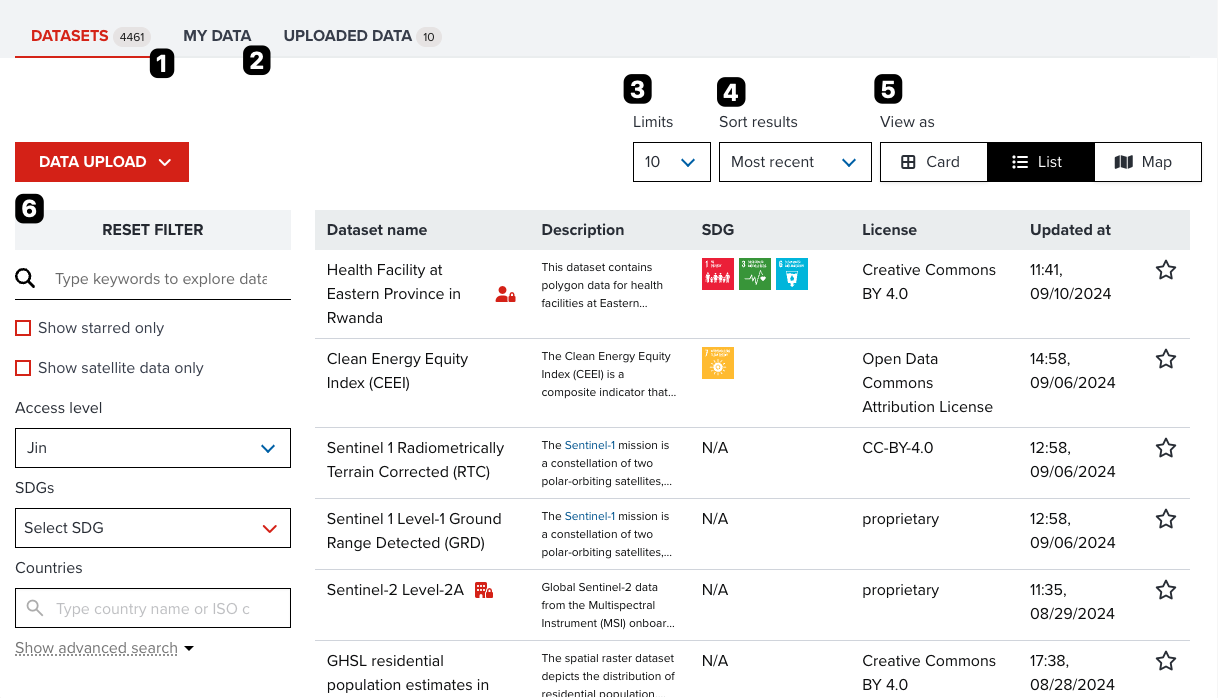Enable the Show starred only checkbox
The width and height of the screenshot is (1218, 698).
23,327
